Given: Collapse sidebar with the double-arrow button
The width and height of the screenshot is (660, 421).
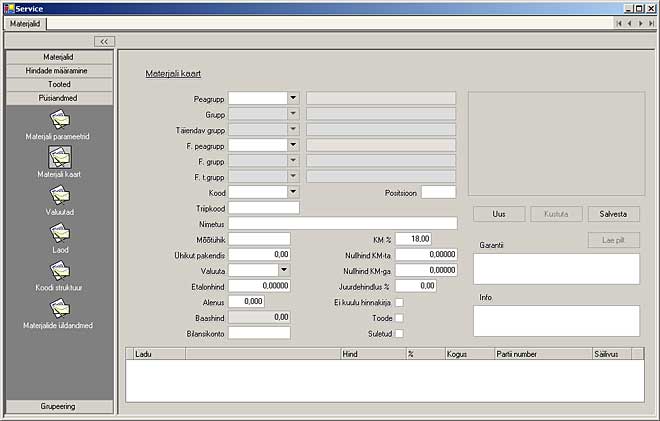Looking at the screenshot, I should (104, 41).
